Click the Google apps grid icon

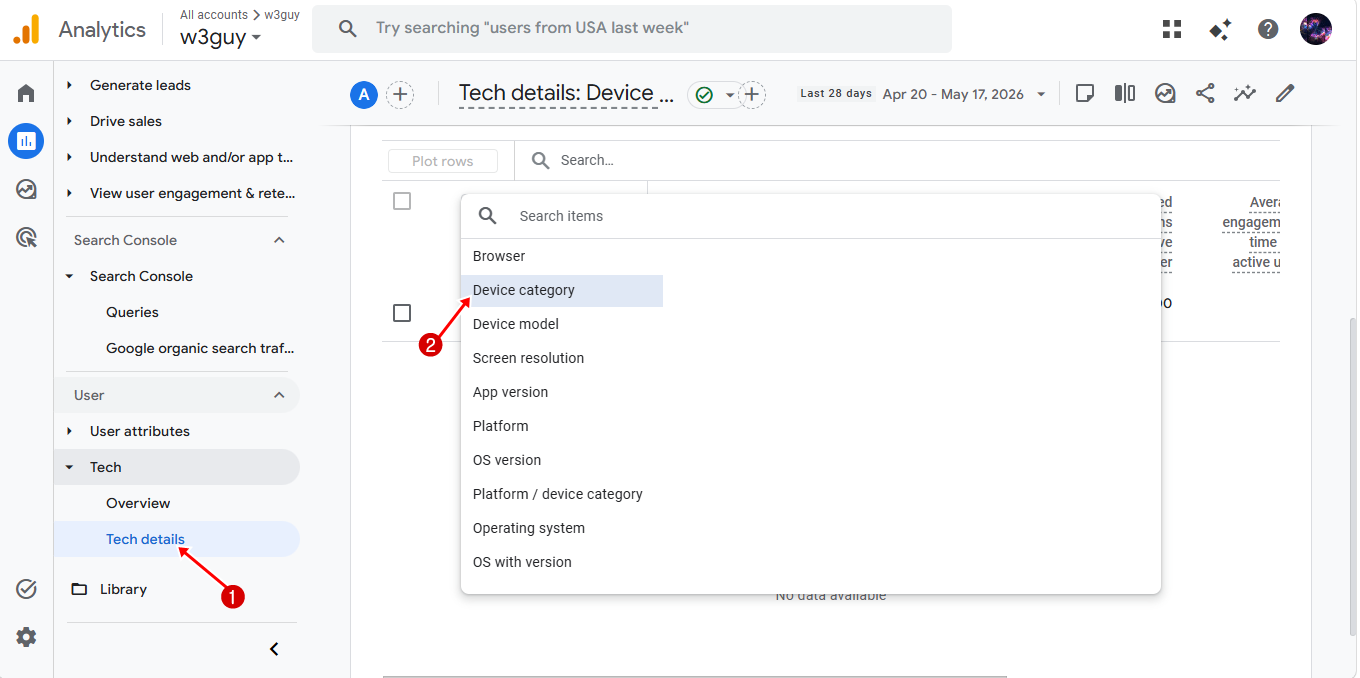point(1172,29)
